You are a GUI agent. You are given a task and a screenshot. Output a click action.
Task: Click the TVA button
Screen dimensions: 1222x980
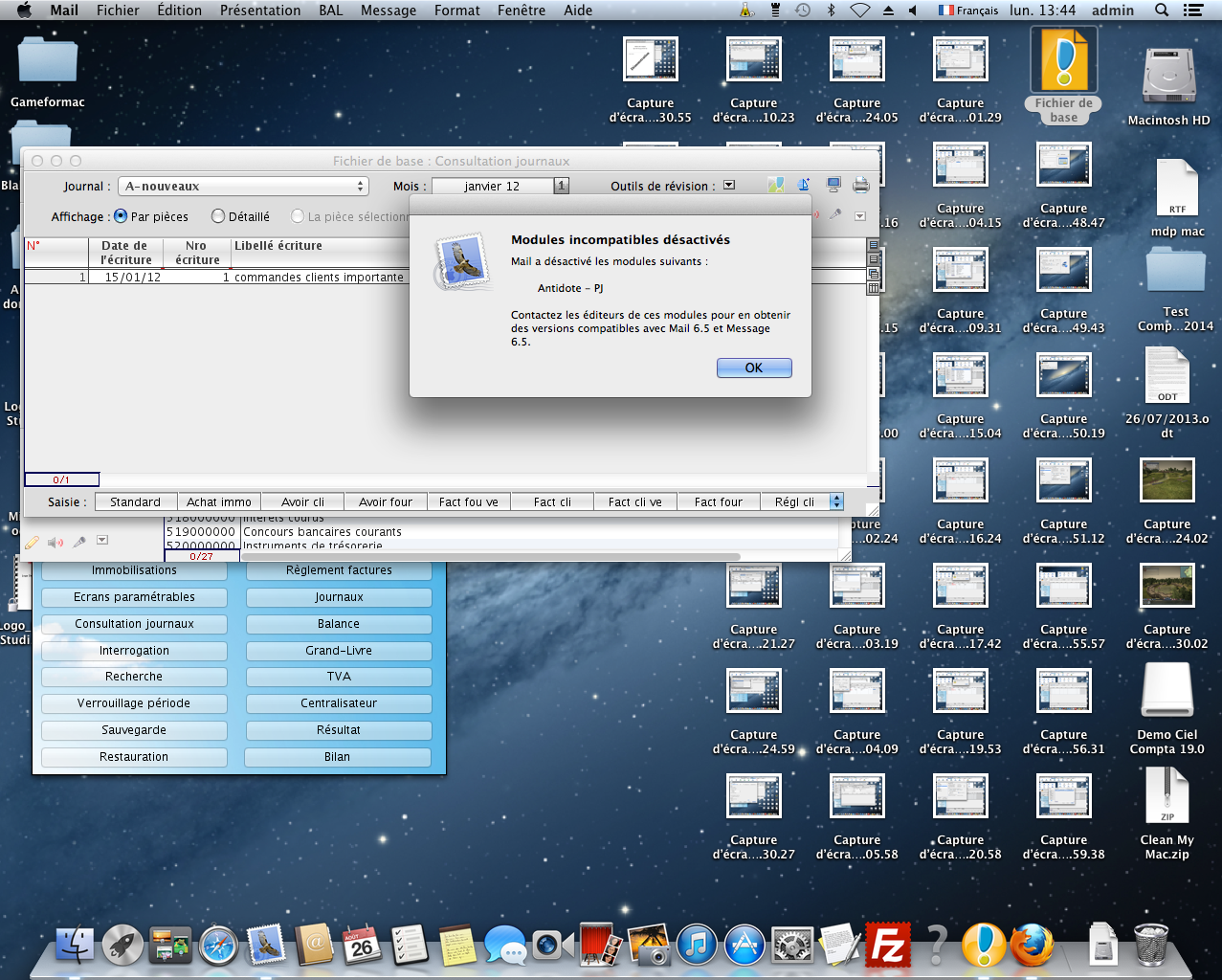coord(339,676)
